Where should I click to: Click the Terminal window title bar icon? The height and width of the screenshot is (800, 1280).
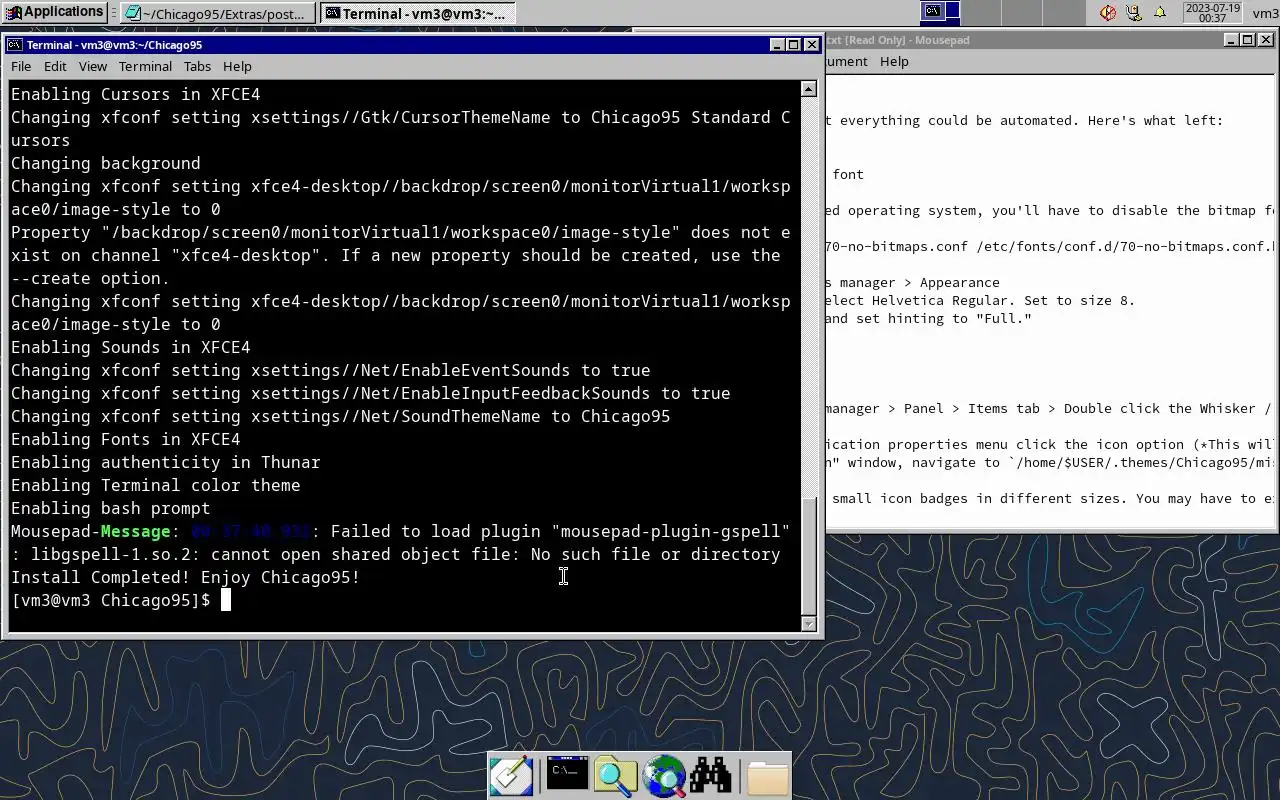click(15, 45)
